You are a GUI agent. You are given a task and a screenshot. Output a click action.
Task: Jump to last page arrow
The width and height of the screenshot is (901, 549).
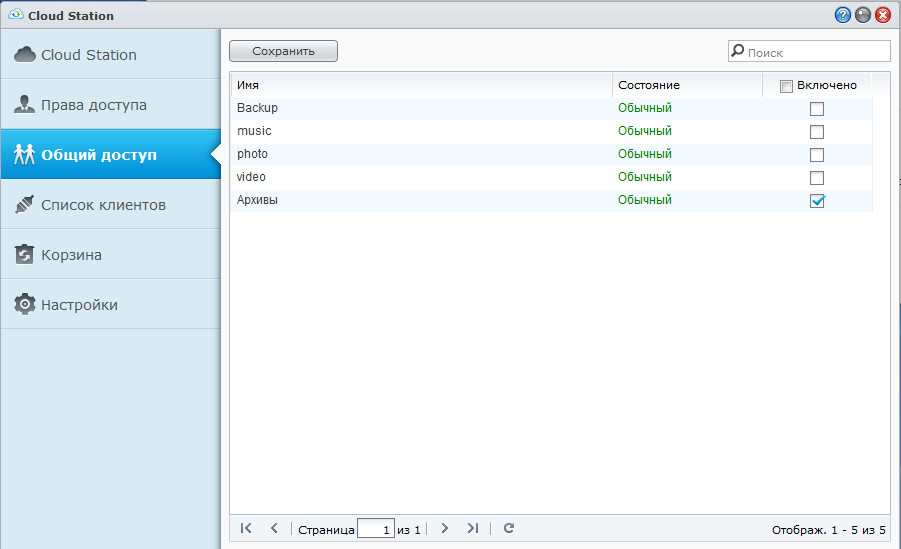(473, 528)
